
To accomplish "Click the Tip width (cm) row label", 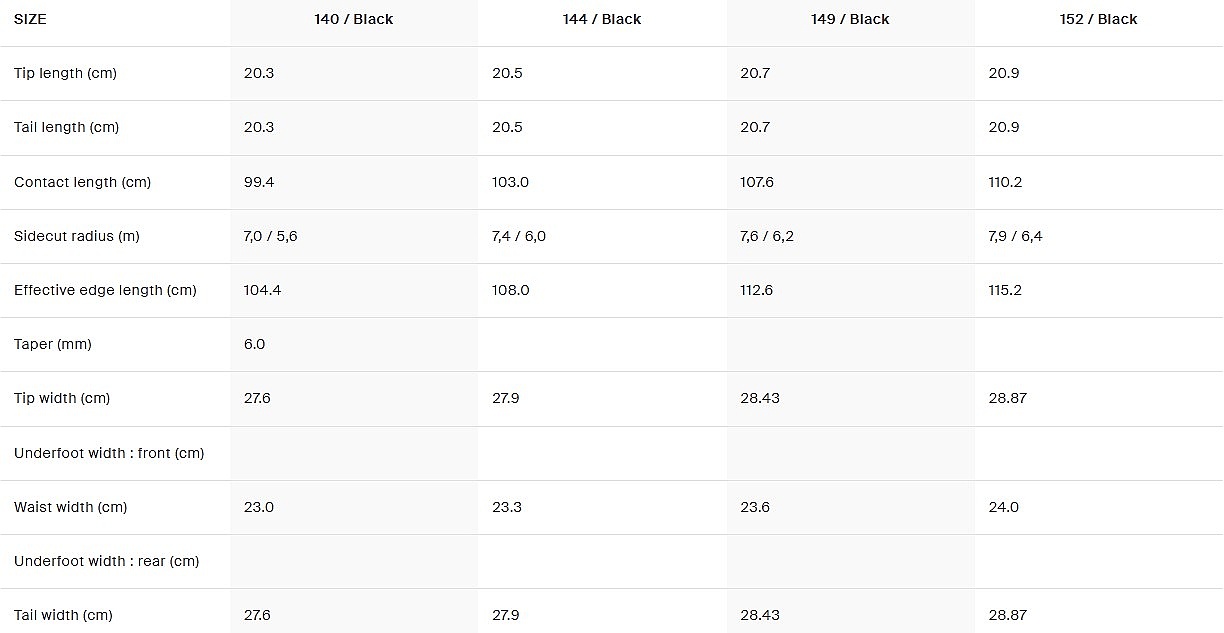I will click(x=62, y=398).
